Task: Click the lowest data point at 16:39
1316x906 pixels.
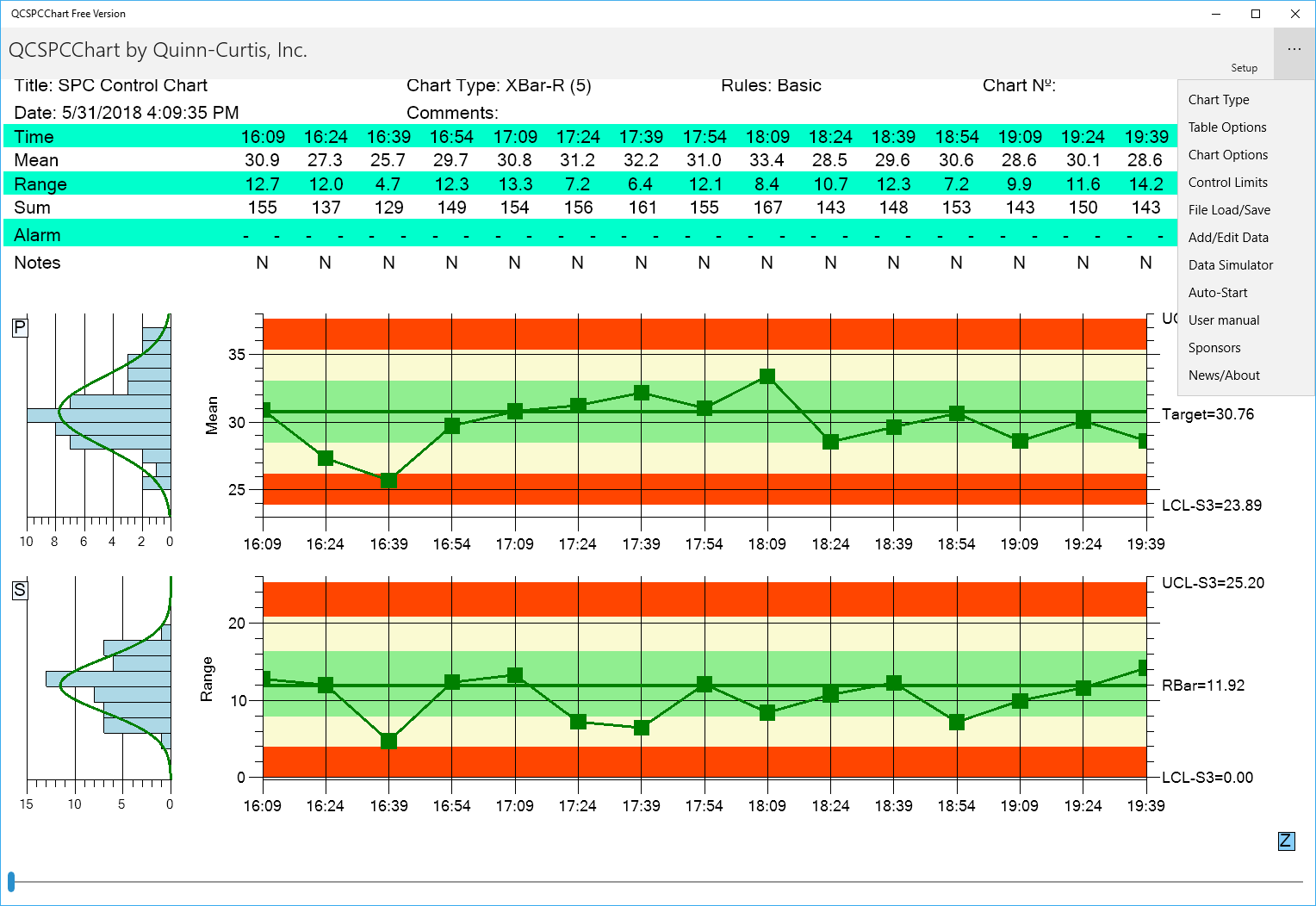Action: (389, 482)
